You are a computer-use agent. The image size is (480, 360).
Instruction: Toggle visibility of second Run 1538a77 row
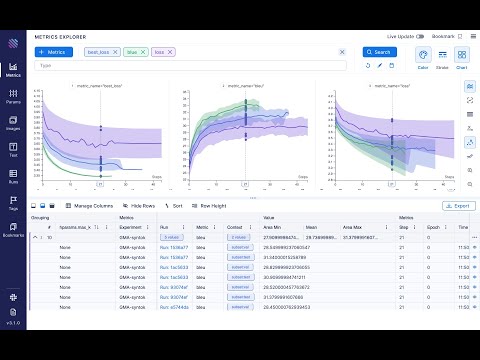coord(475,257)
